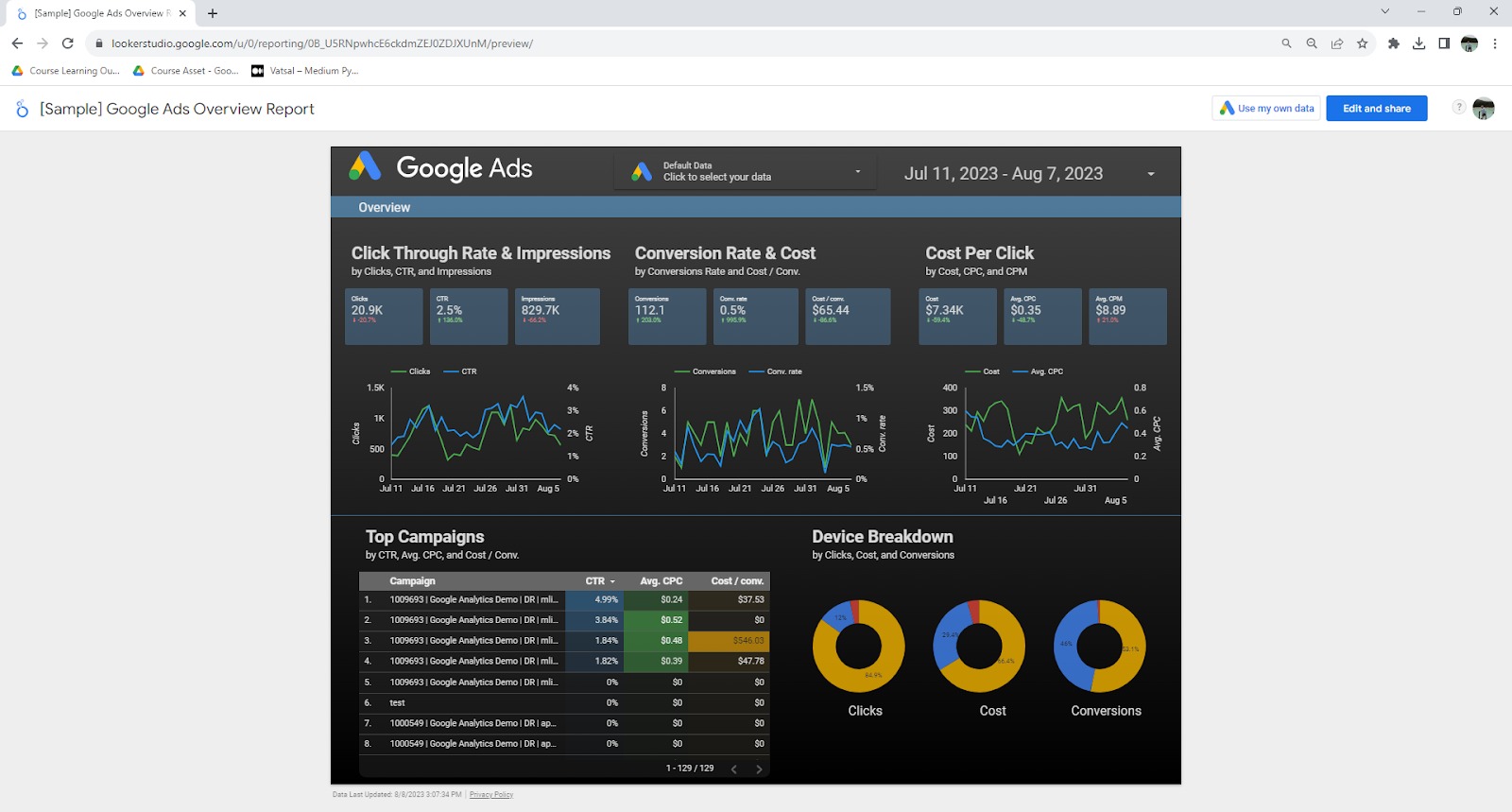Viewport: 1512px width, 812px height.
Task: Click the Clicks donut chart
Action: (x=859, y=647)
